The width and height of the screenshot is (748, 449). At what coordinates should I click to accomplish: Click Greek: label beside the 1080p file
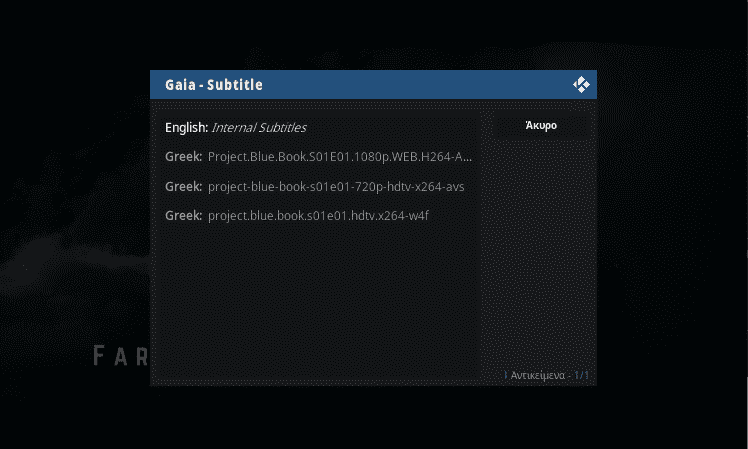coord(184,157)
